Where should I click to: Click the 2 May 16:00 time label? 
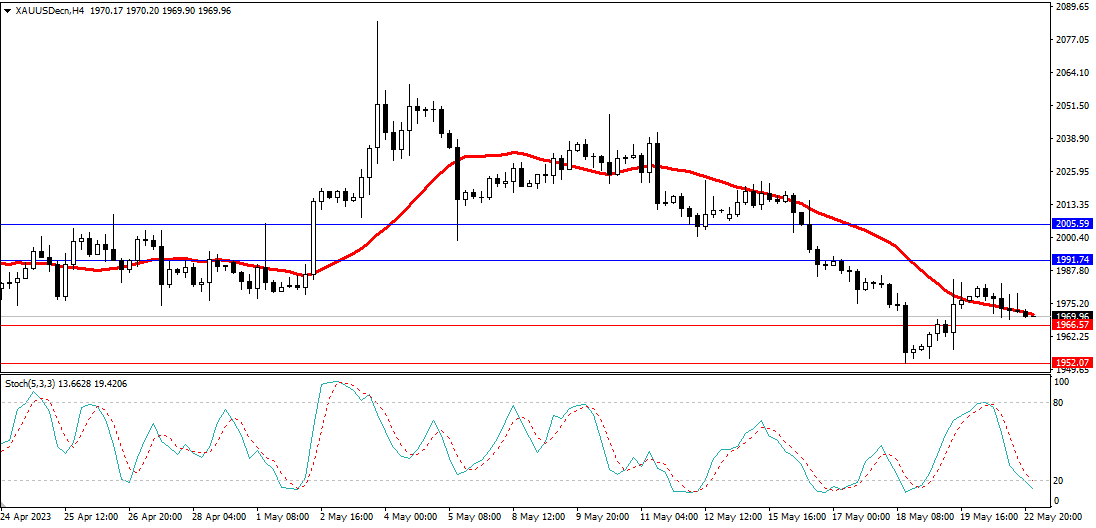tap(347, 518)
